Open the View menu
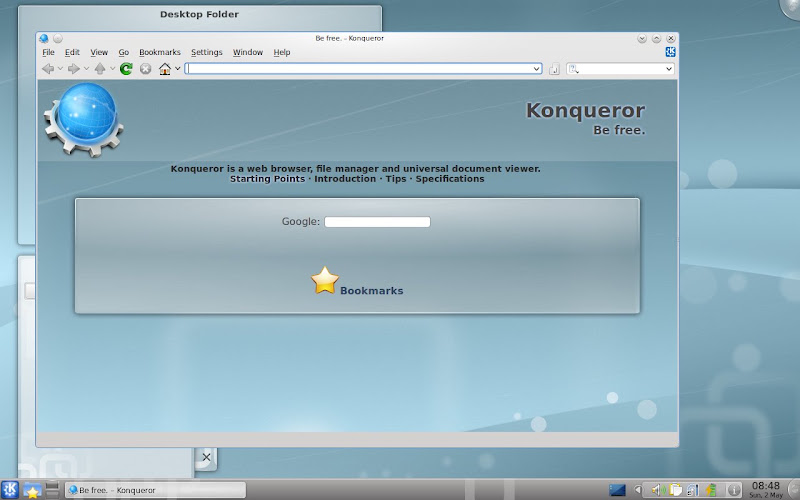Image resolution: width=800 pixels, height=500 pixels. pyautogui.click(x=99, y=52)
